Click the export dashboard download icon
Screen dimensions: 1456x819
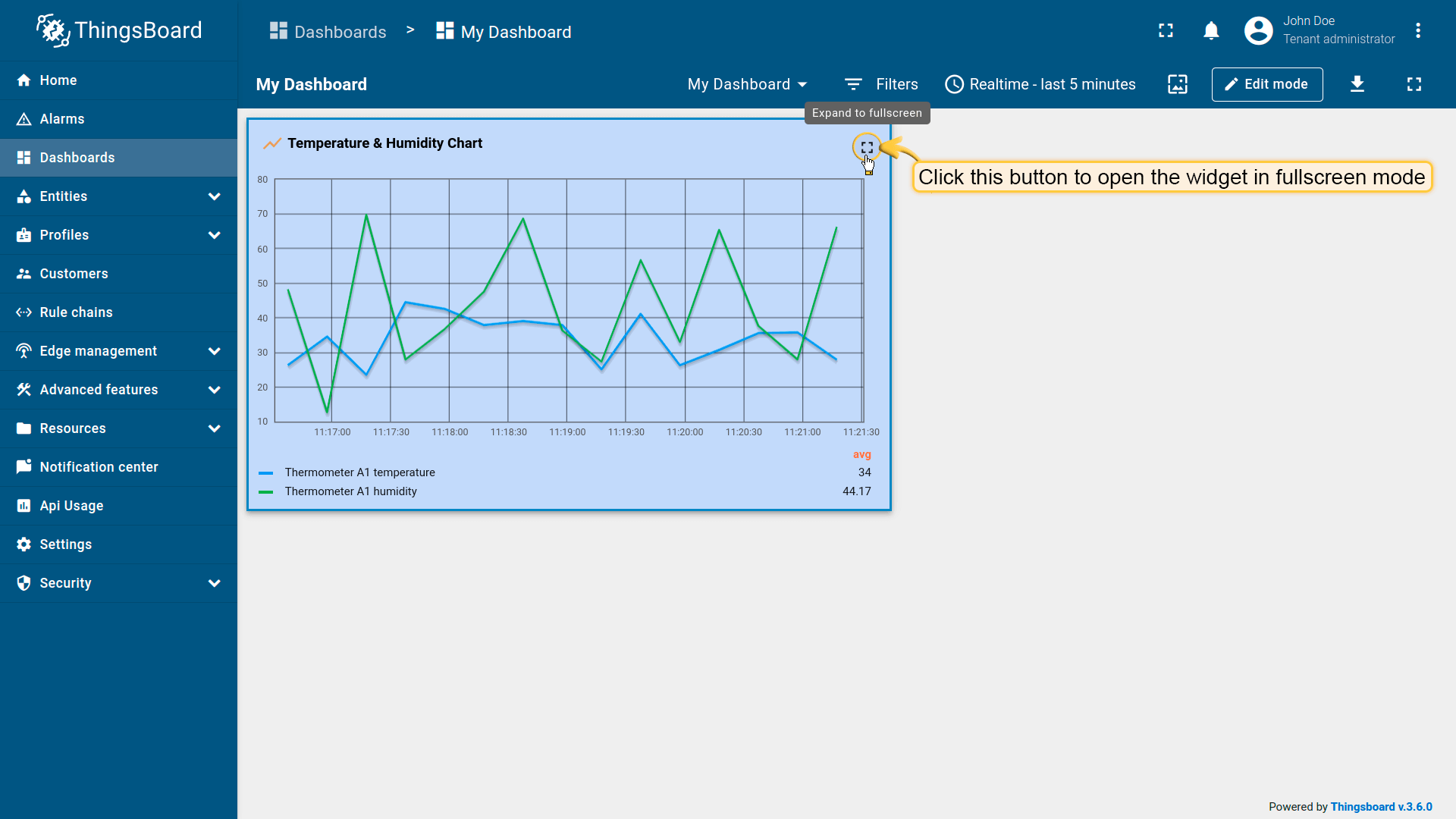[1357, 84]
